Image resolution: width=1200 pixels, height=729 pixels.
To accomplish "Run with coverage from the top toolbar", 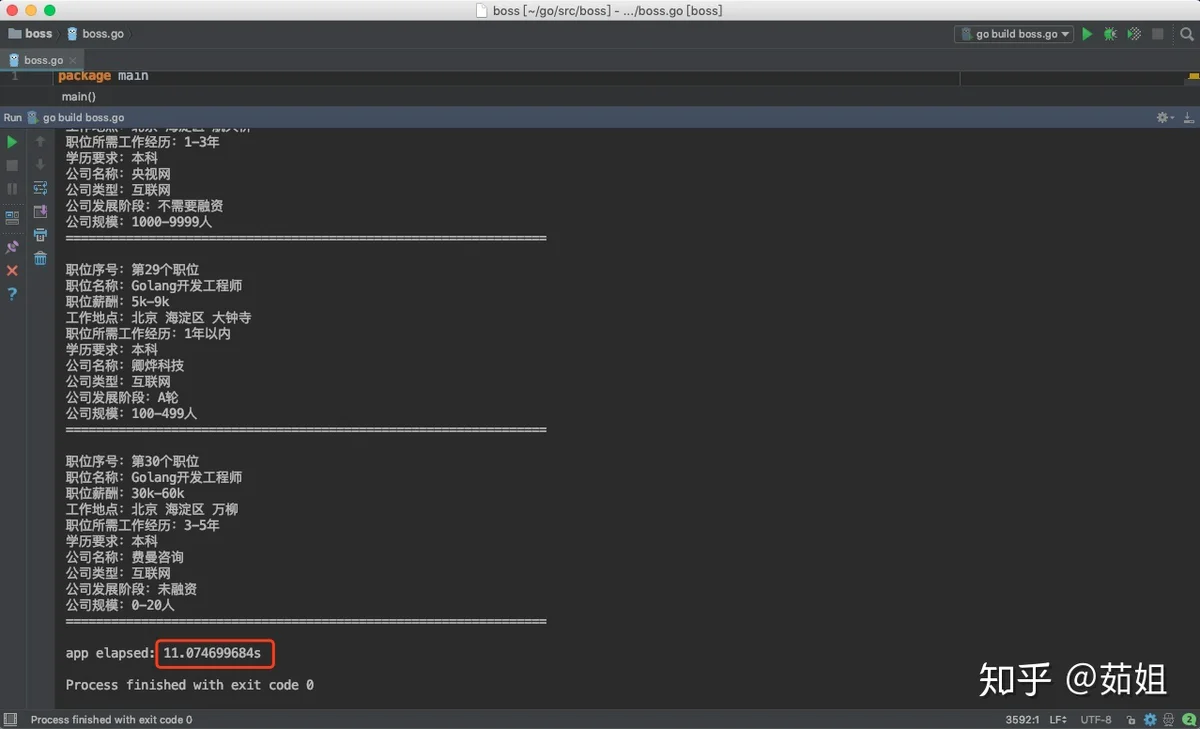I will coord(1134,34).
